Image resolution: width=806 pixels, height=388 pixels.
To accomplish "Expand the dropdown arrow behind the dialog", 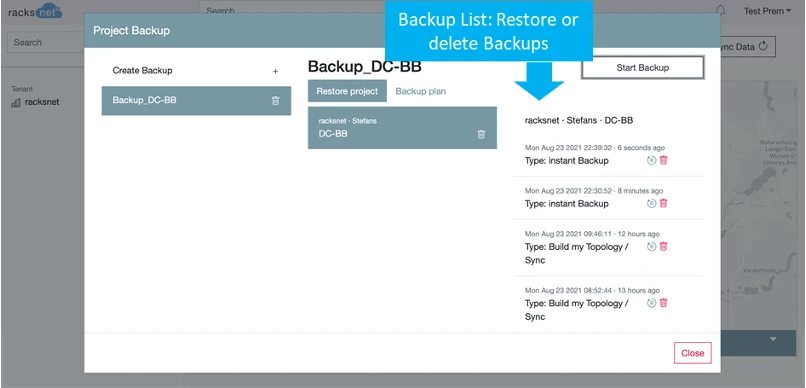I will pyautogui.click(x=773, y=339).
